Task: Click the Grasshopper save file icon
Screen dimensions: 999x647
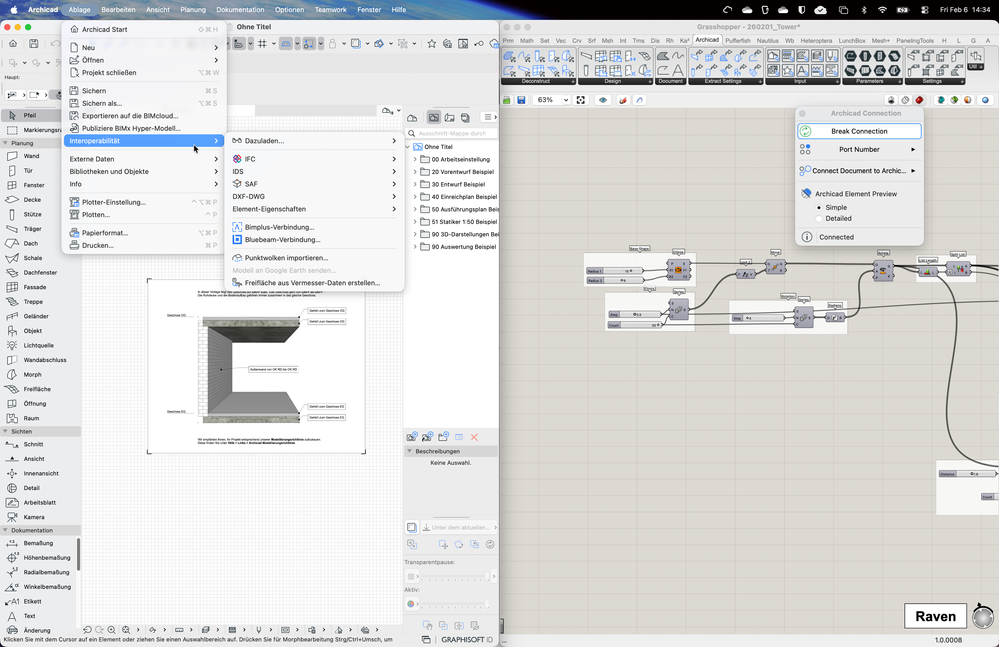Action: click(521, 100)
